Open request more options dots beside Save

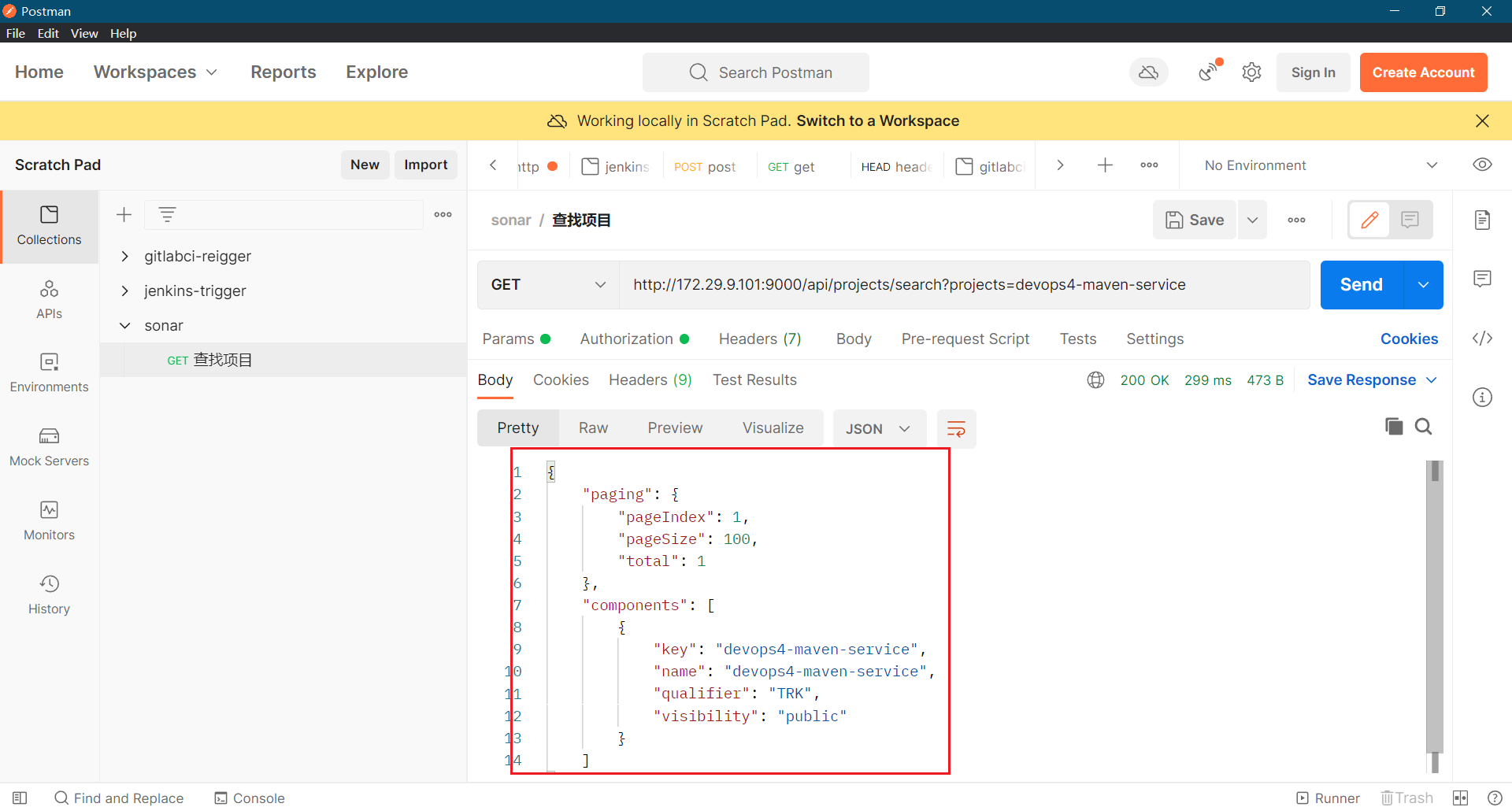coord(1296,220)
